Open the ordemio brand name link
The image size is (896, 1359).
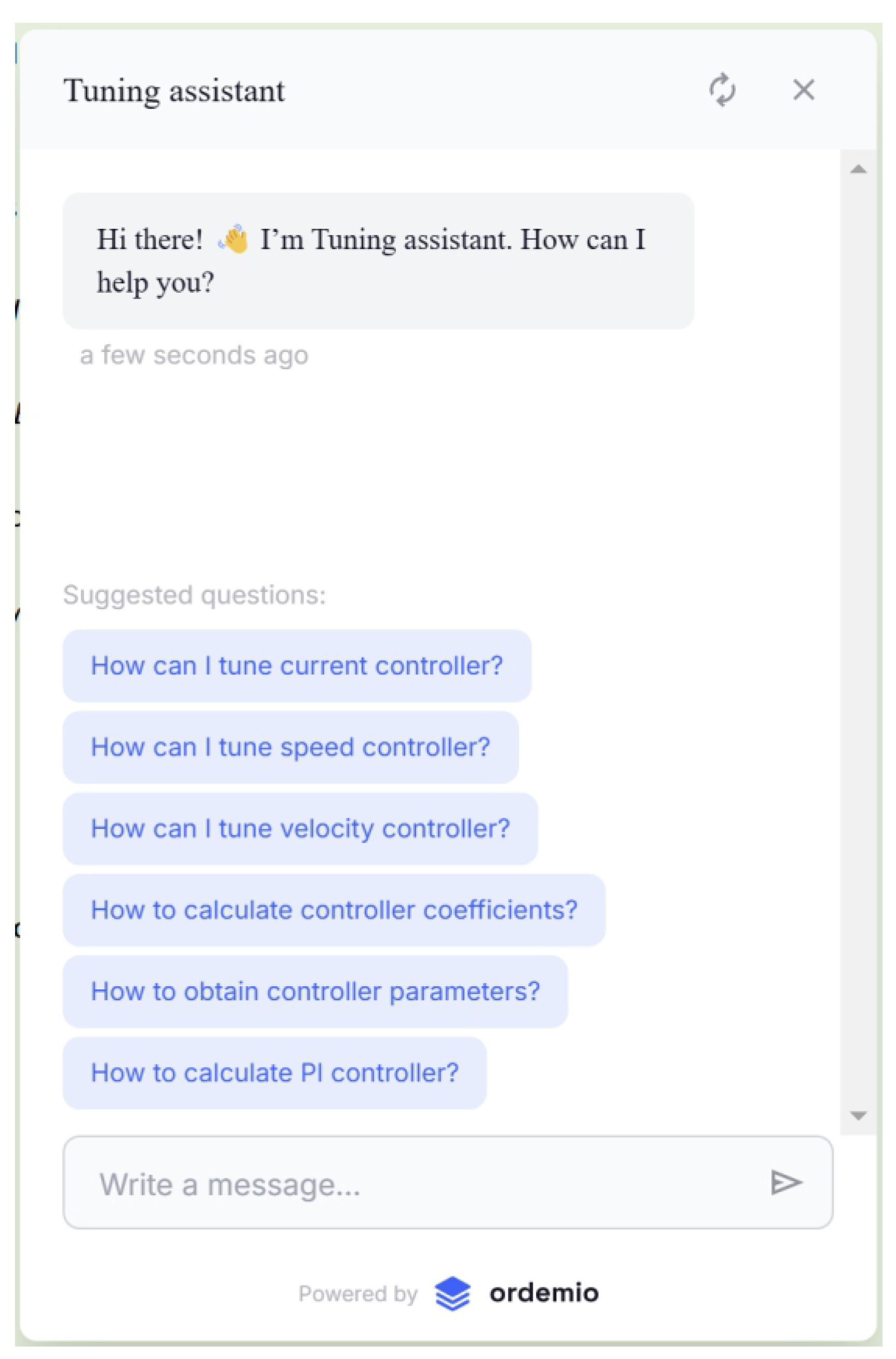[543, 1293]
